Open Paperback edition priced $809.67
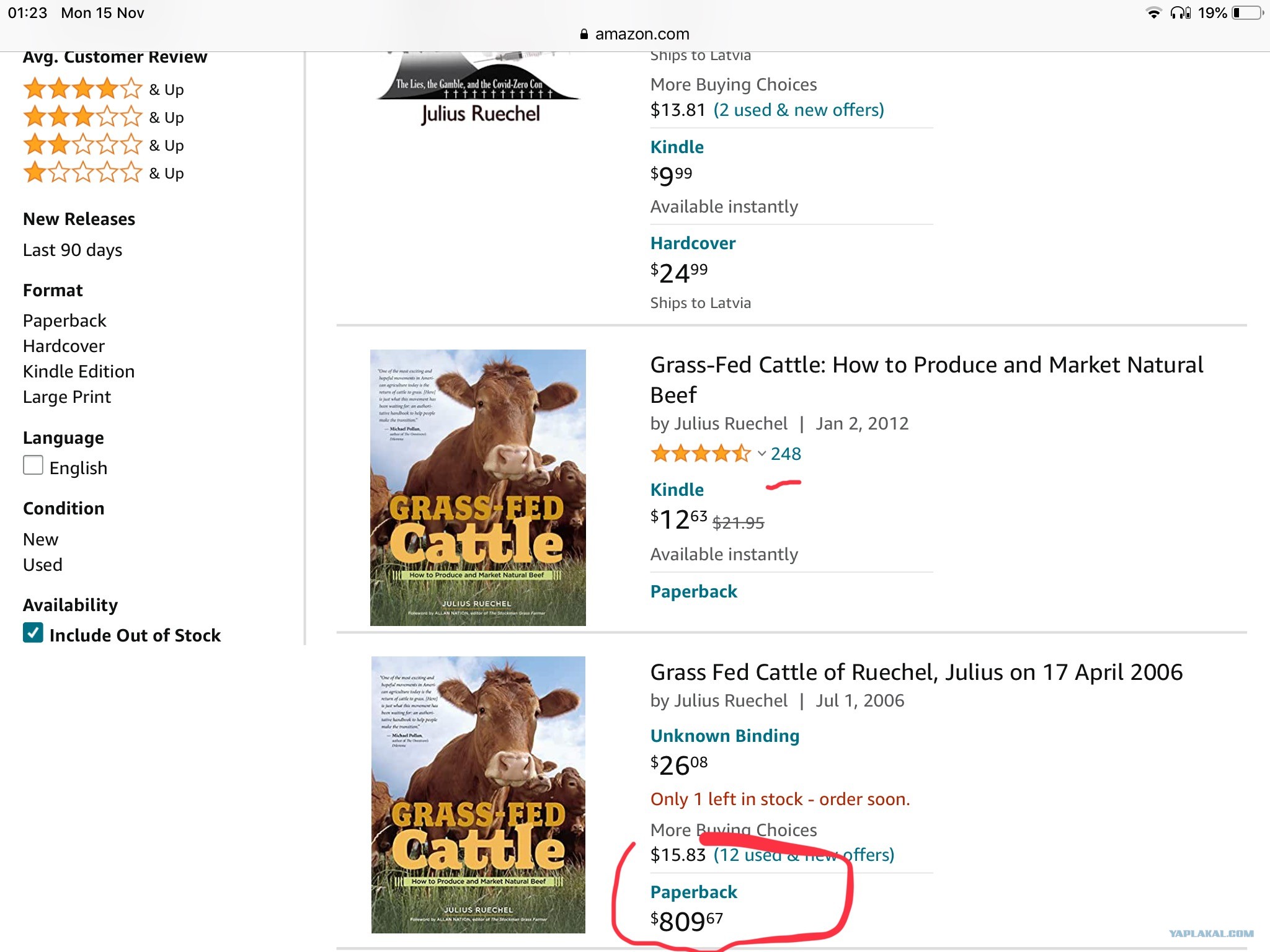This screenshot has height=952, width=1270. click(694, 892)
